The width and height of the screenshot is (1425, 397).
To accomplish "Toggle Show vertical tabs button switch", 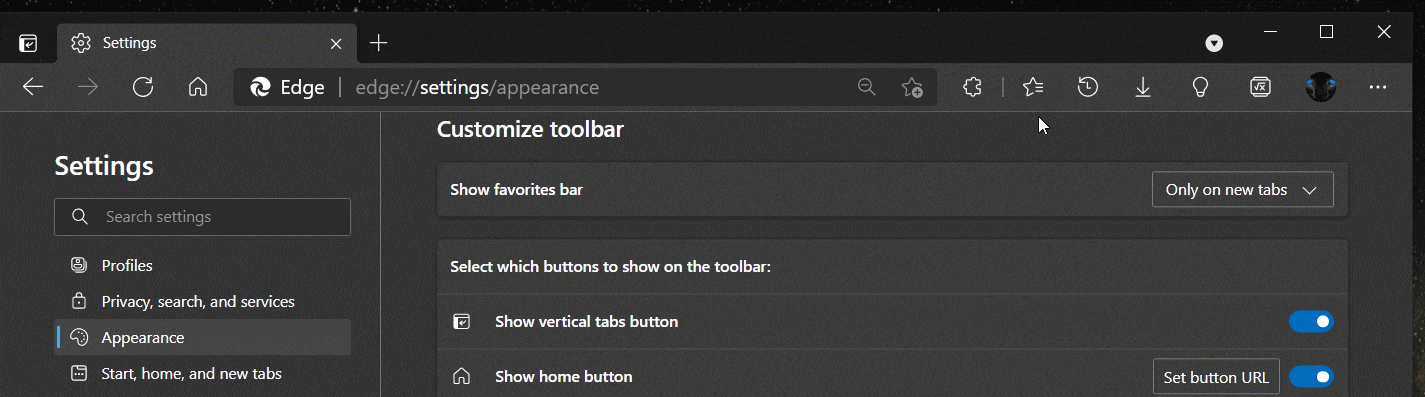I will click(1311, 321).
